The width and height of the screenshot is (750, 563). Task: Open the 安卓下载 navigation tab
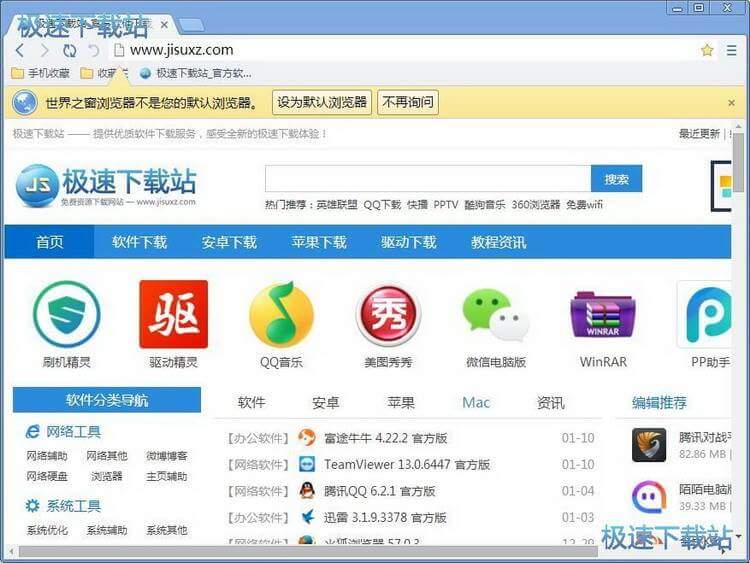coord(229,242)
